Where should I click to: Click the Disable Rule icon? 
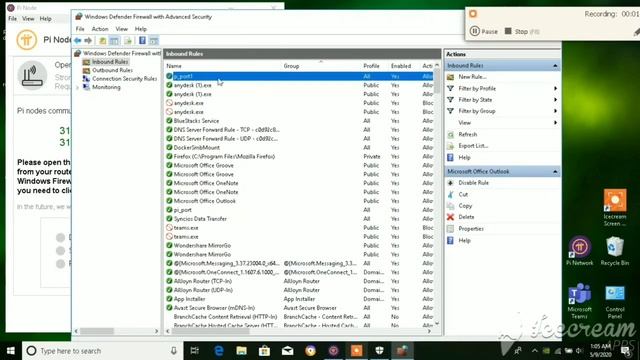[x=451, y=183]
